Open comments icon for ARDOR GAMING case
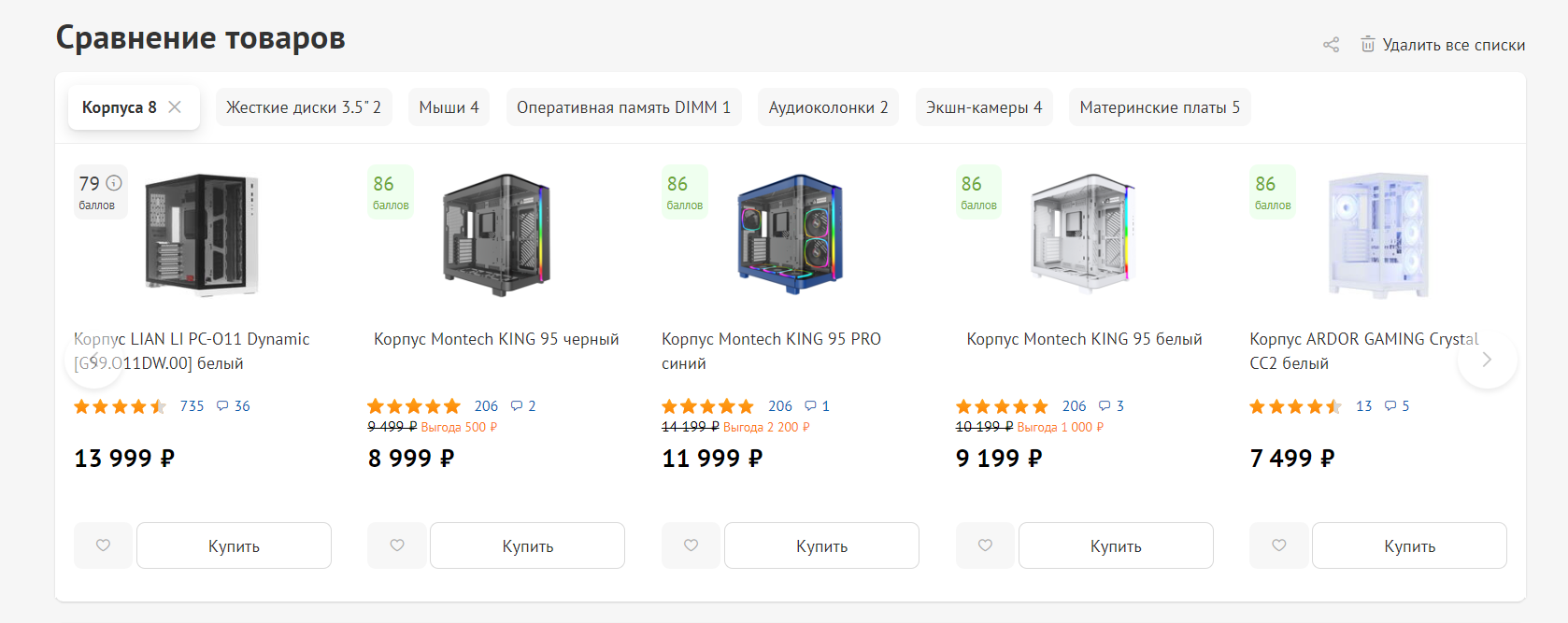Image resolution: width=1568 pixels, height=623 pixels. click(x=1390, y=405)
